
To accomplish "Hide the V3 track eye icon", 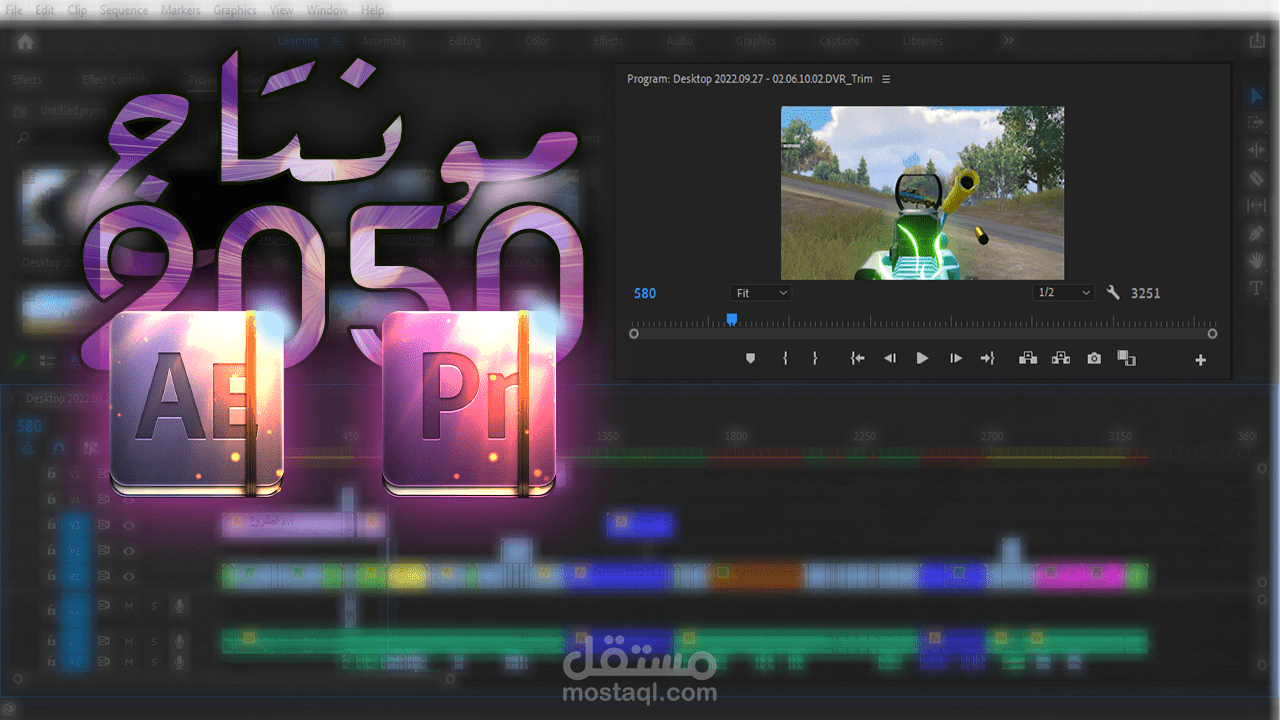I will (129, 525).
